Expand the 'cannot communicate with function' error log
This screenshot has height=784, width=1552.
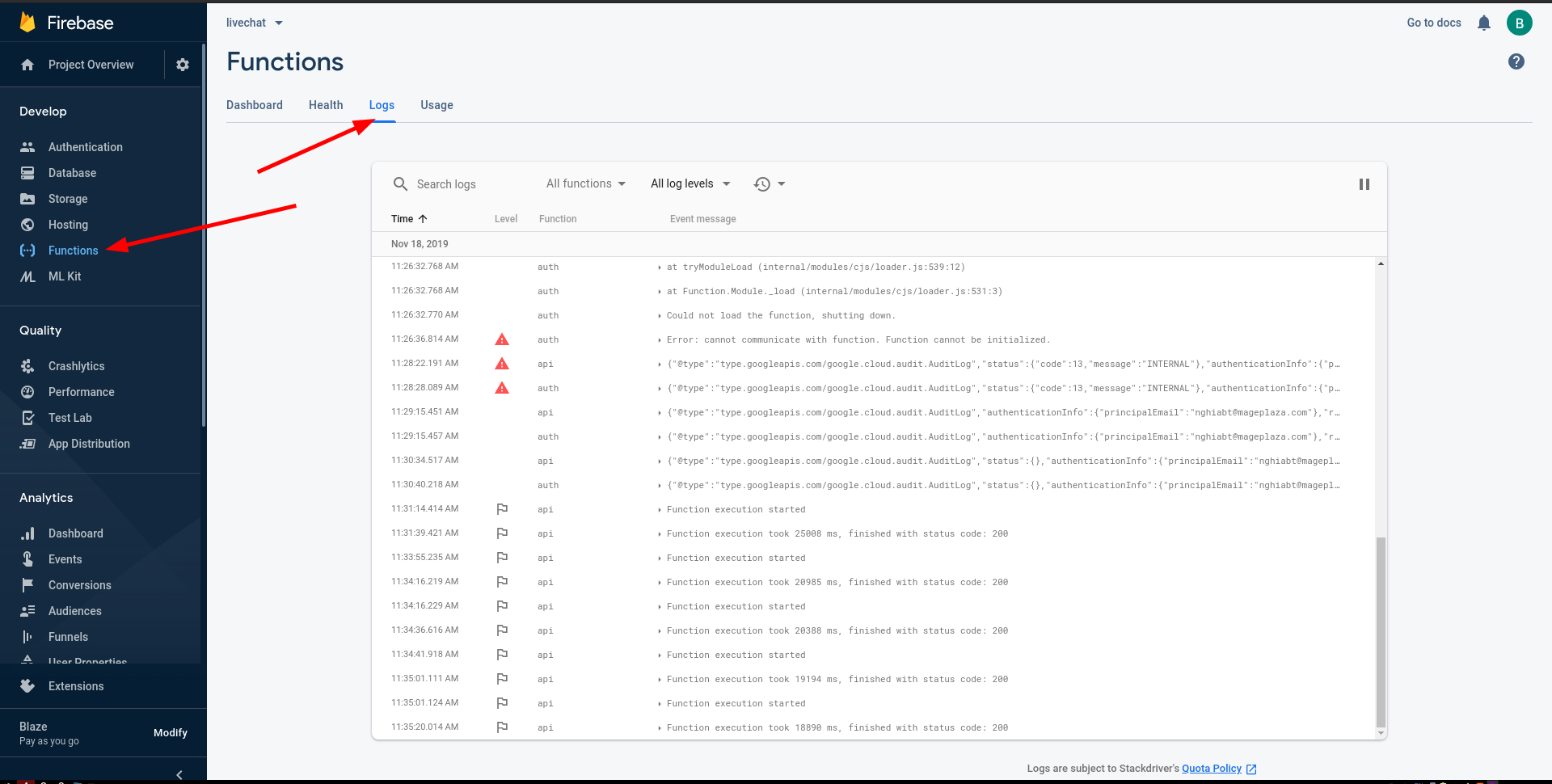(x=660, y=340)
